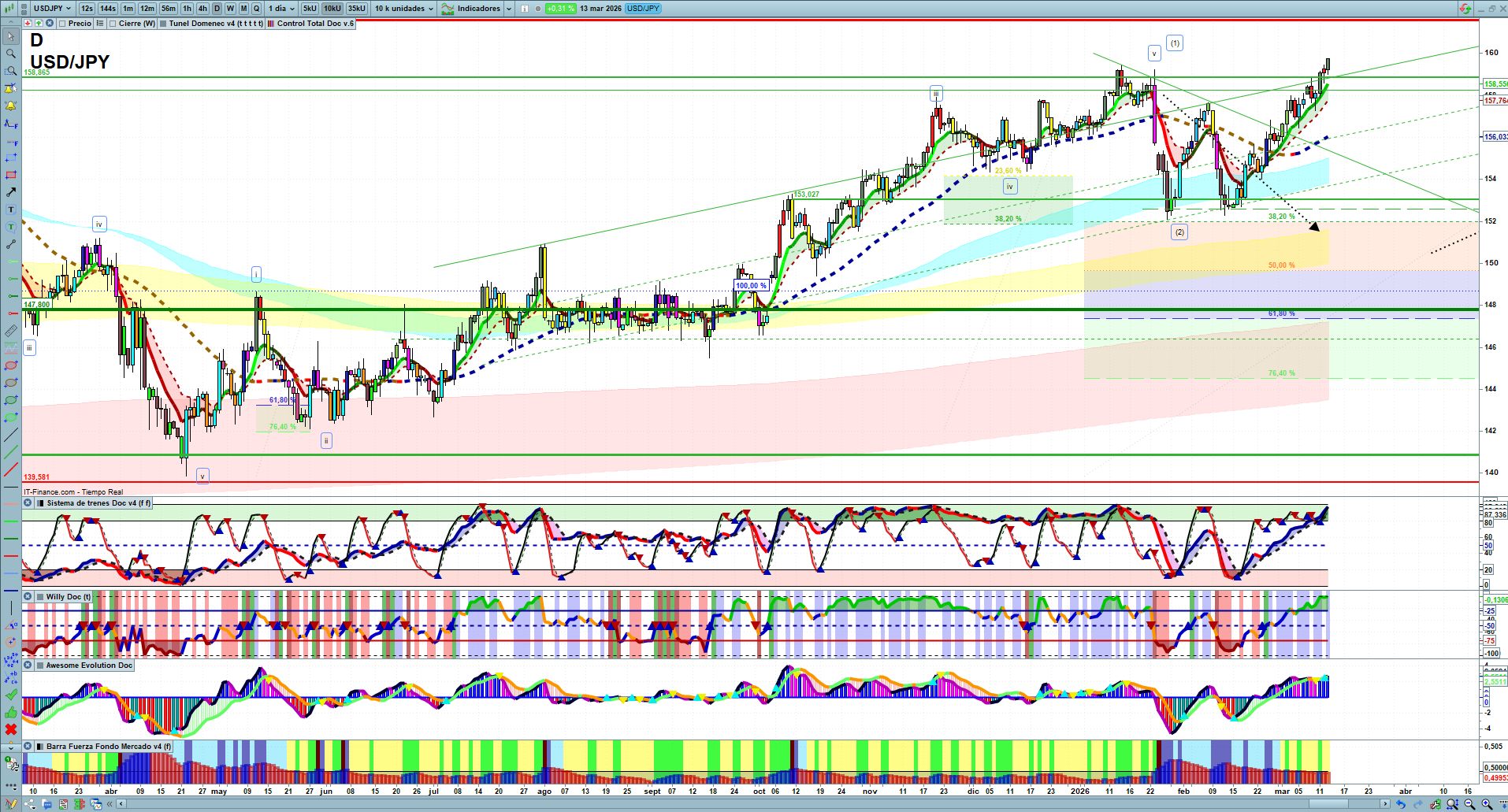Click the candlestick chart style icon

(x=11, y=9)
